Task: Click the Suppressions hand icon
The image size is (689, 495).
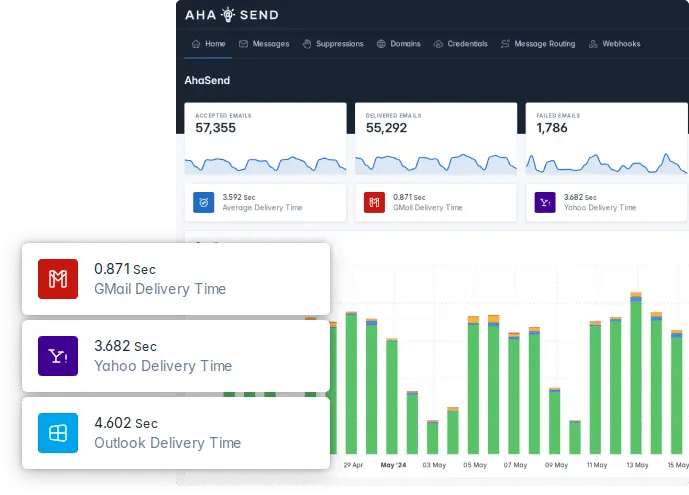Action: click(x=307, y=43)
